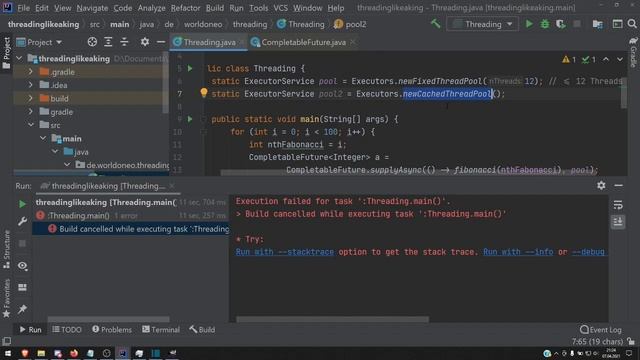Screen dimensions: 640x360
Task: Expand the .gradle folder
Action: [x=31, y=71]
